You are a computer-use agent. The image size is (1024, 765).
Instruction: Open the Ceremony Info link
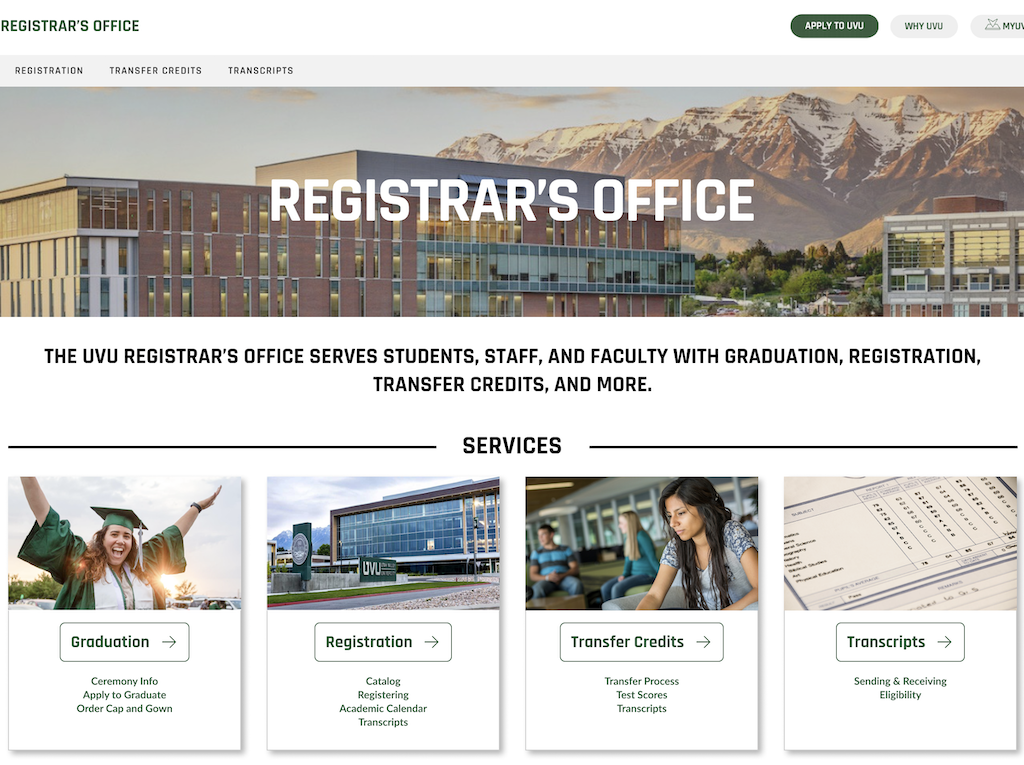click(124, 681)
